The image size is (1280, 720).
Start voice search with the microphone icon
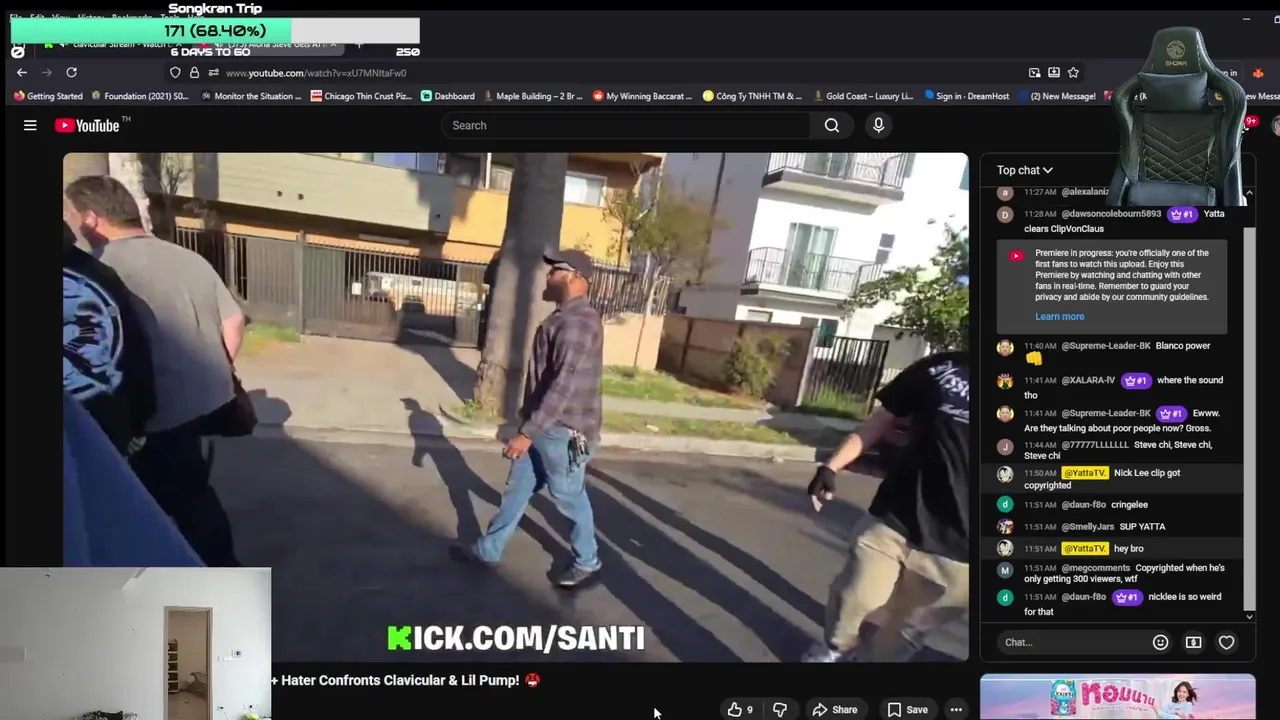click(x=878, y=125)
